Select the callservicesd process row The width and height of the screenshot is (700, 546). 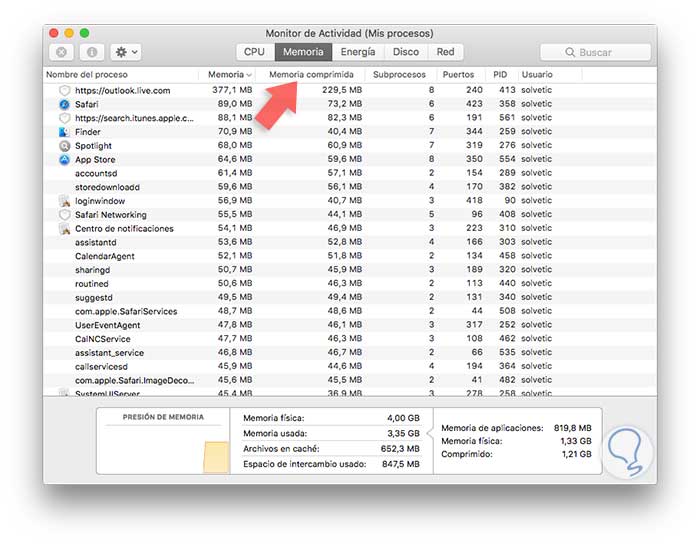tap(350, 367)
